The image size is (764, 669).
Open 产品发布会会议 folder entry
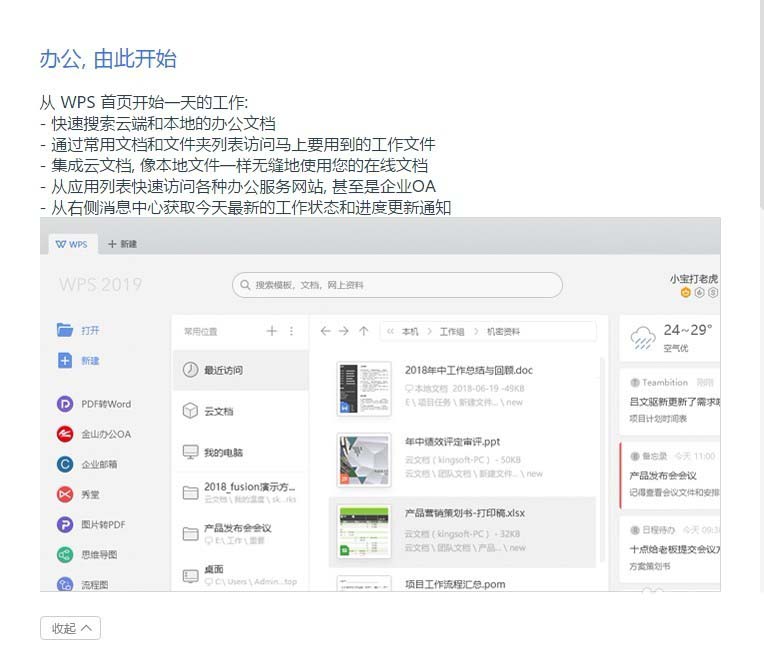pyautogui.click(x=241, y=534)
